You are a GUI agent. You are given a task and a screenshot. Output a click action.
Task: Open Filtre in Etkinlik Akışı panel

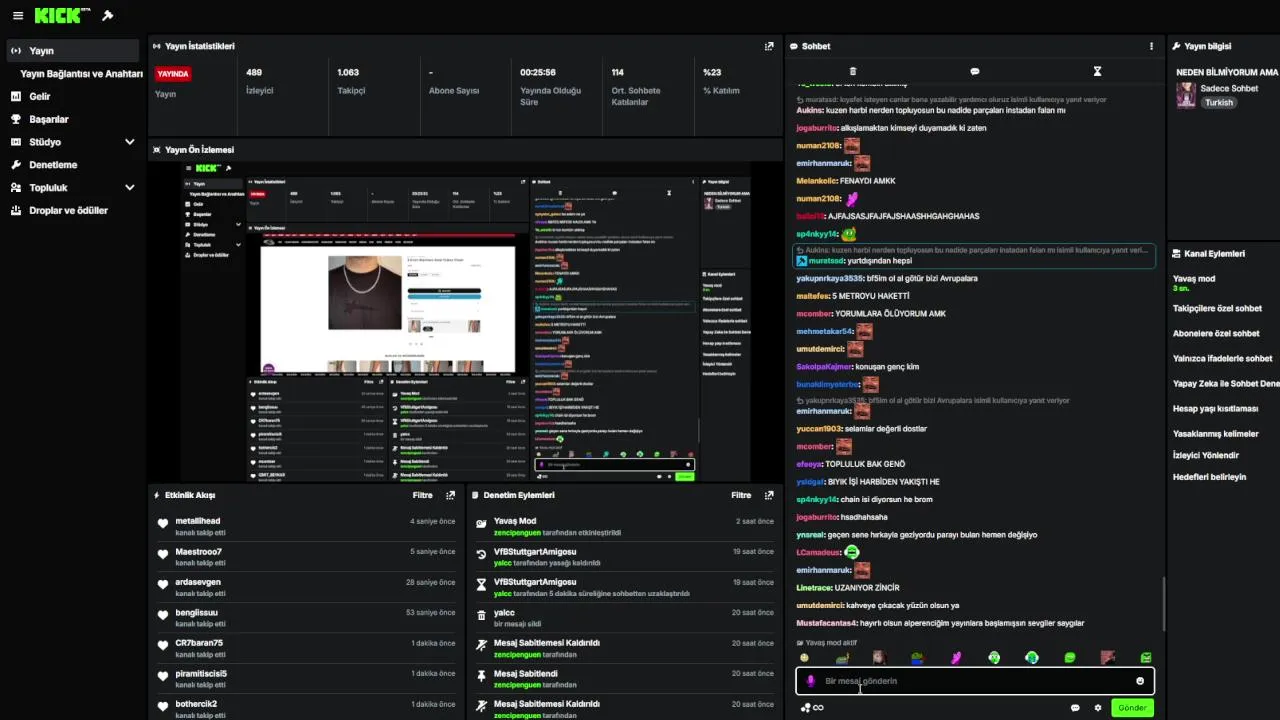(423, 495)
